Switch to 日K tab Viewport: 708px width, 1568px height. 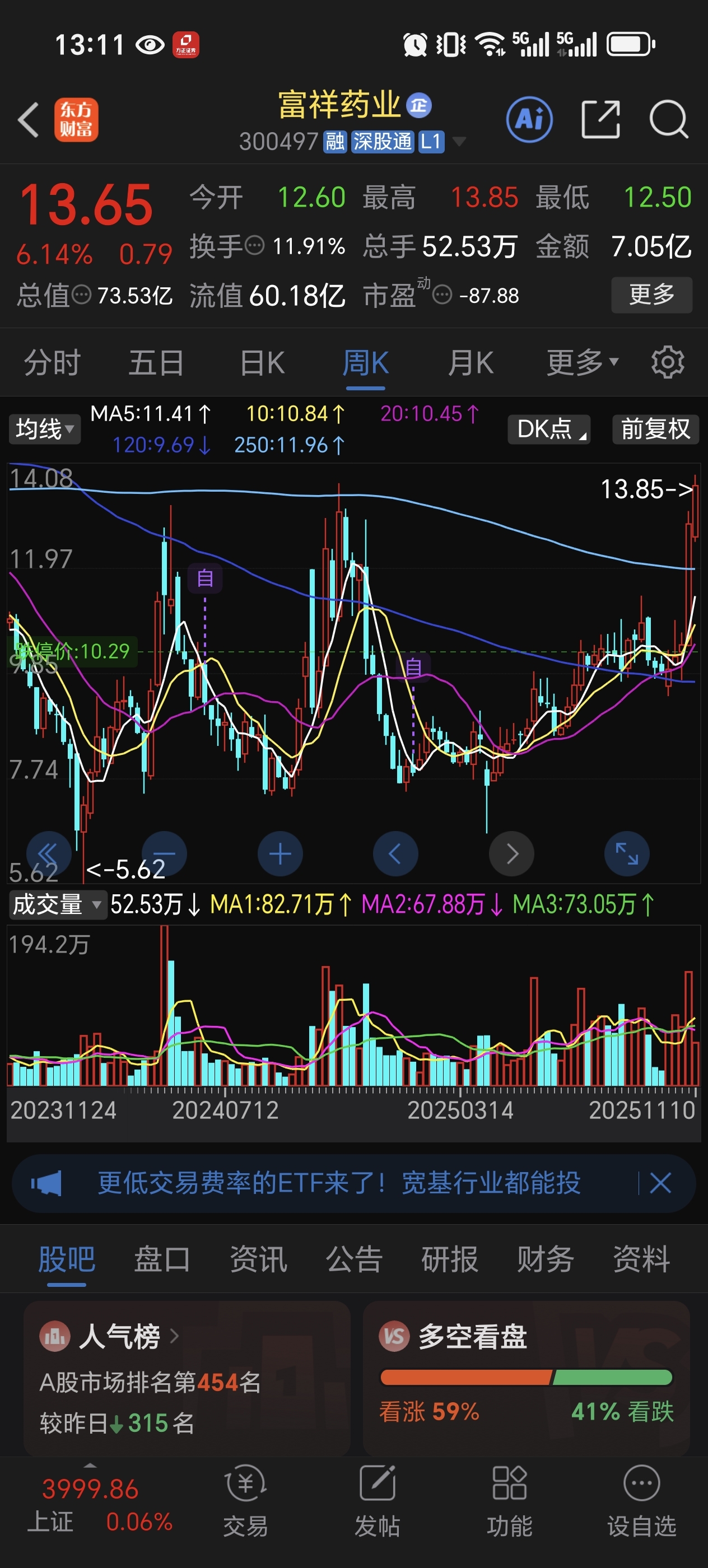click(262, 363)
